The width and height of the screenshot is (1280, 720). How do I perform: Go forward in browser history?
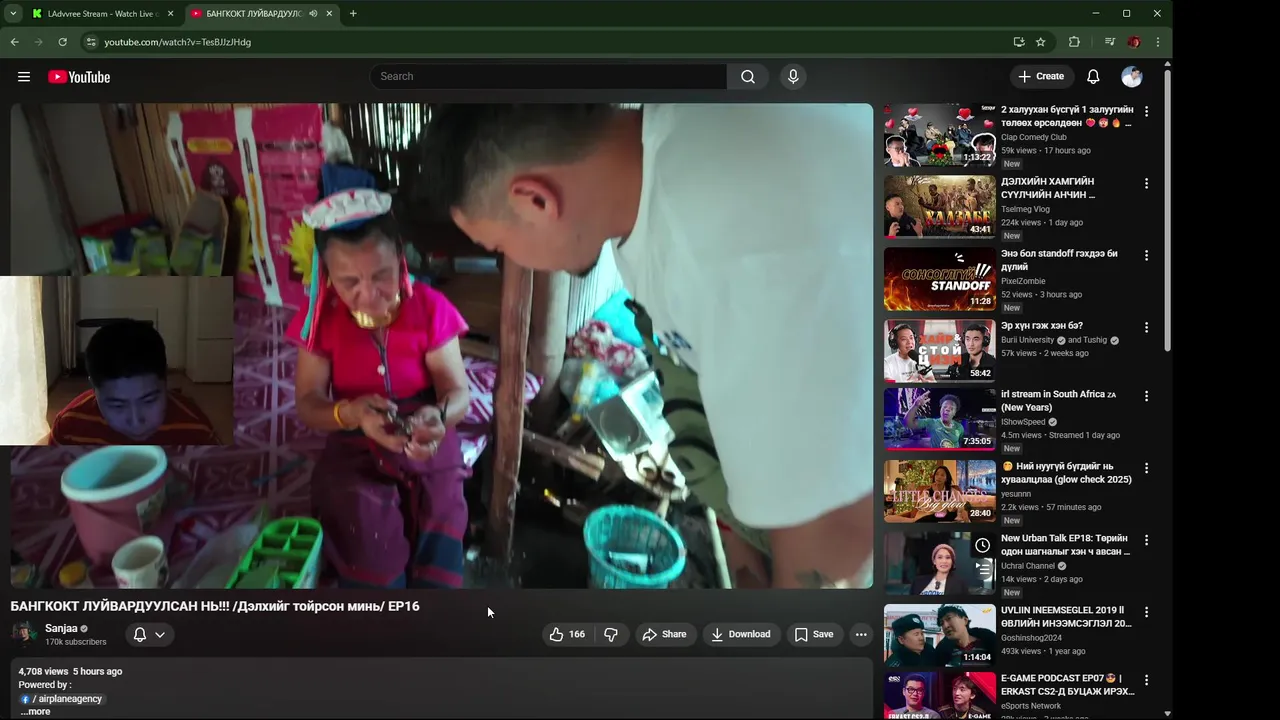point(38,42)
